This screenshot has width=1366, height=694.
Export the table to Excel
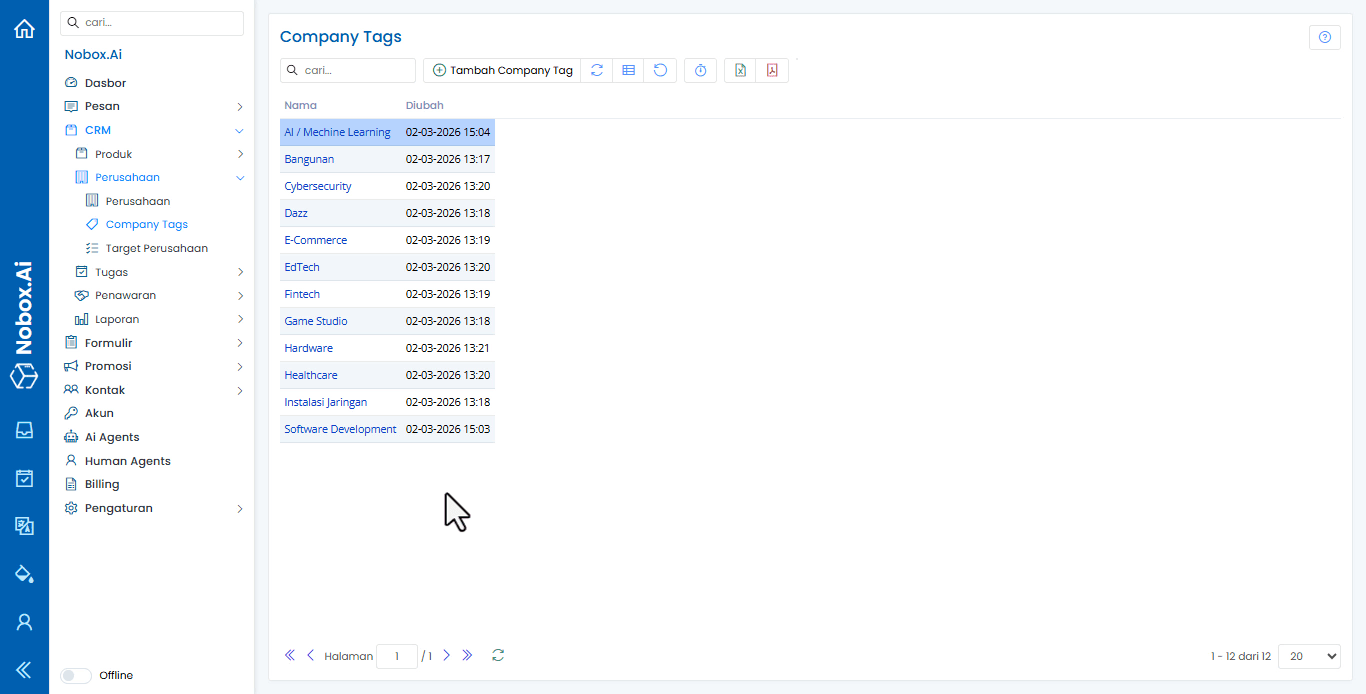pos(740,70)
